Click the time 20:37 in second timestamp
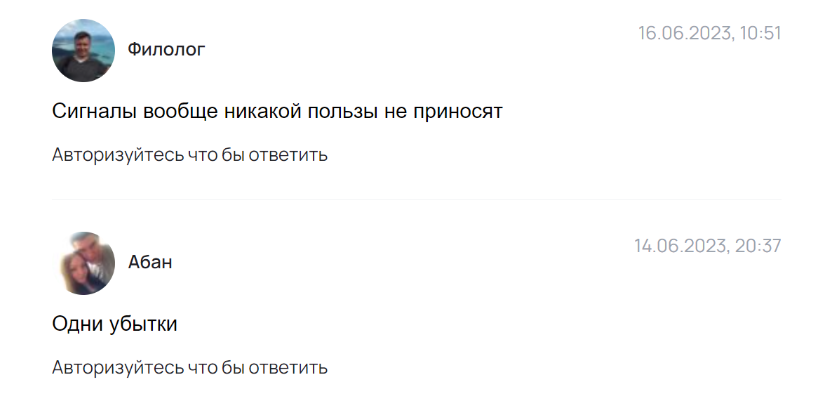Screen dimensions: 835x409 tap(758, 246)
